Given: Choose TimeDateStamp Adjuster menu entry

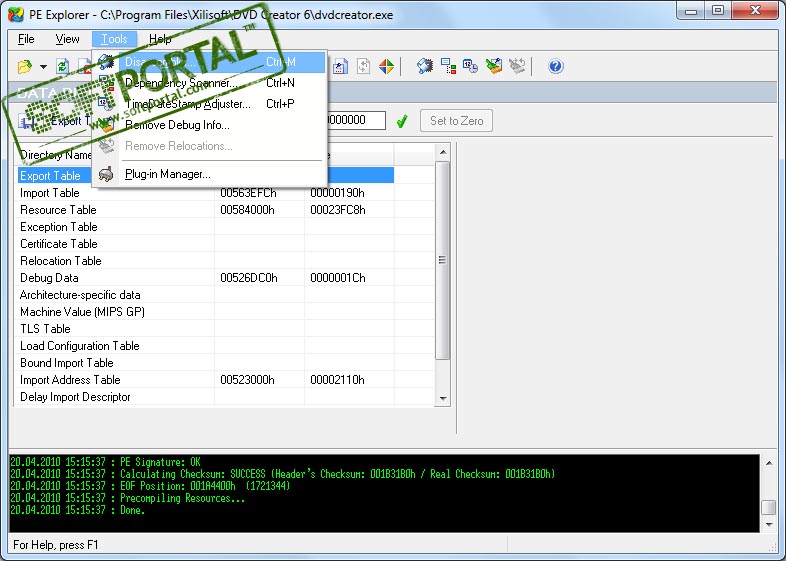Looking at the screenshot, I should (210, 104).
